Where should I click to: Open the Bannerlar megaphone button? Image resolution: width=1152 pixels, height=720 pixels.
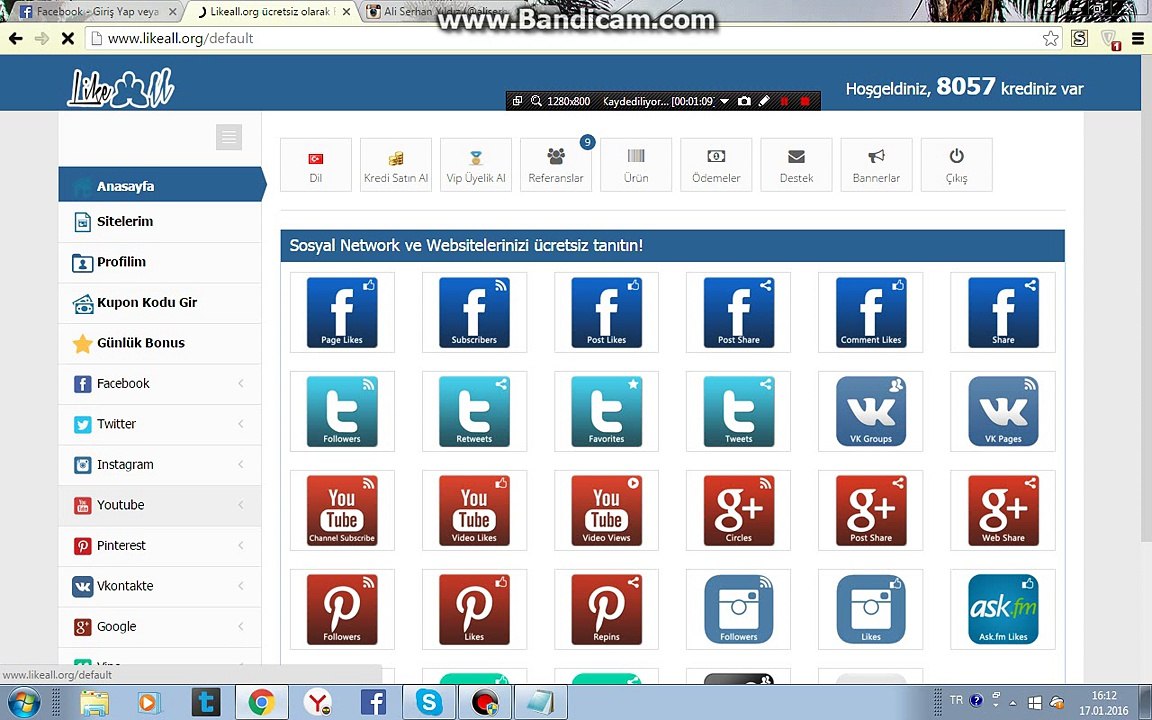coord(876,165)
